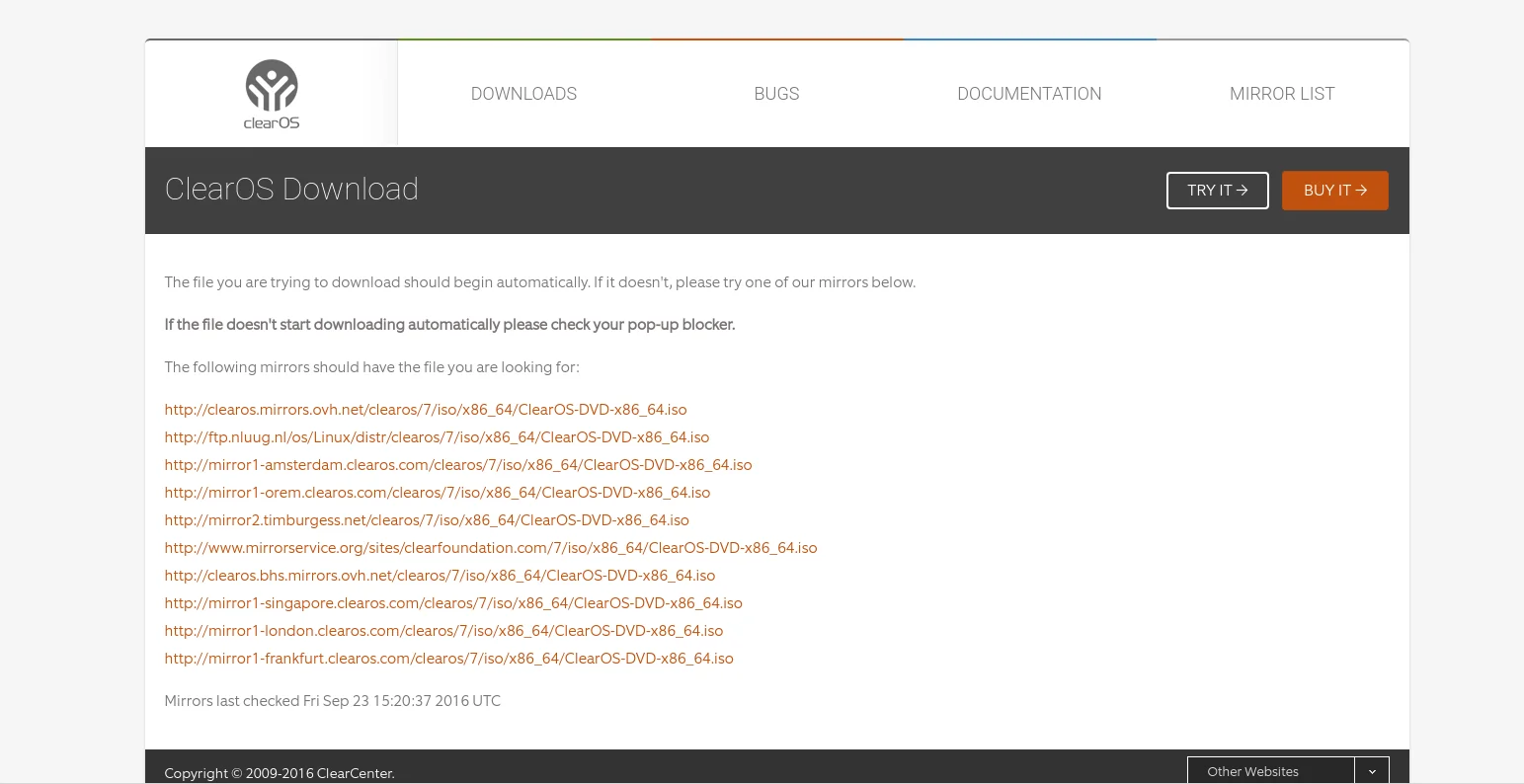The image size is (1524, 784).
Task: Click the pop-up blocker notice text
Action: coord(449,325)
